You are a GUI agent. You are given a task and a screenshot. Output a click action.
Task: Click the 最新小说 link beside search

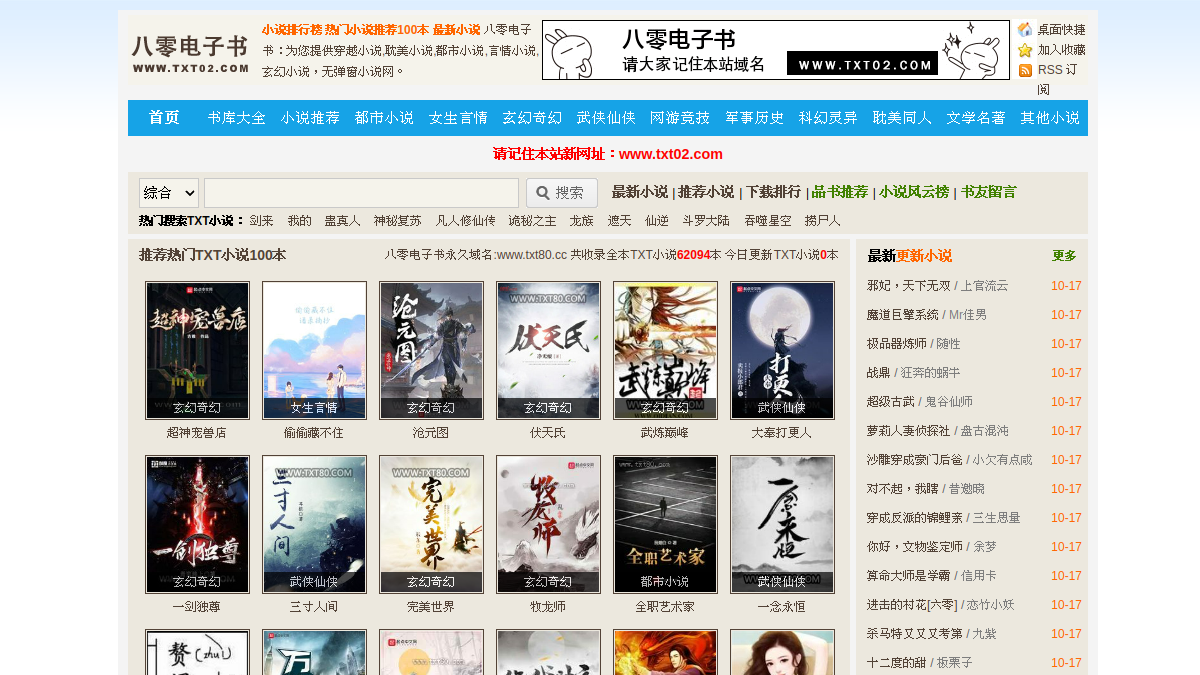[640, 192]
